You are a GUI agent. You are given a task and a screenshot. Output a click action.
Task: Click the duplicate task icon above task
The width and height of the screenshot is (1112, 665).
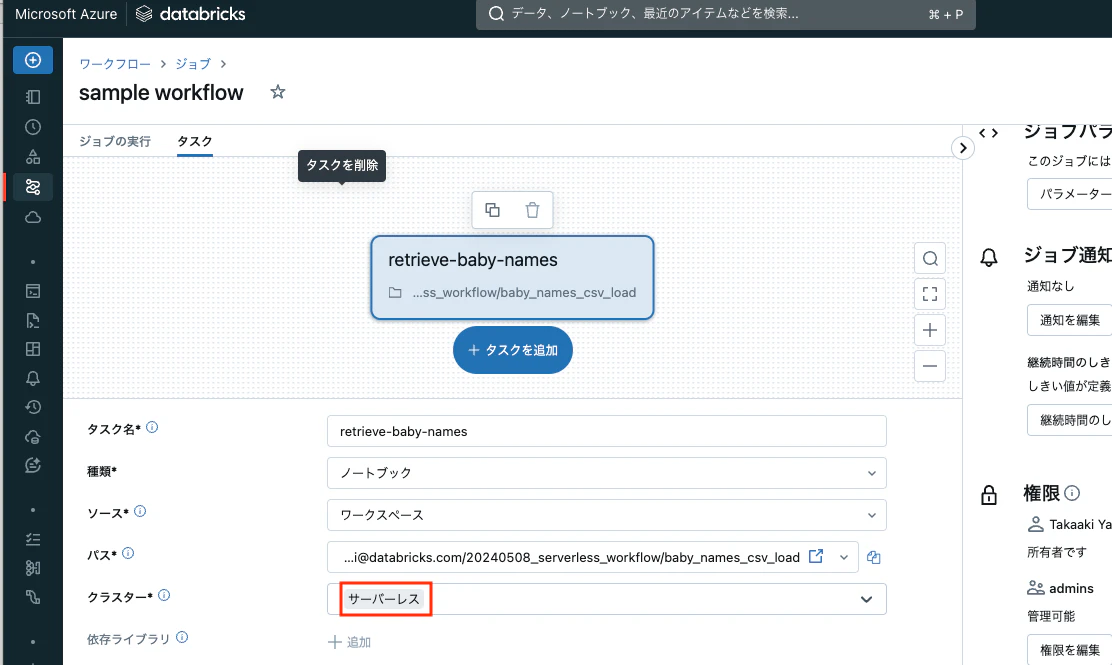[492, 210]
